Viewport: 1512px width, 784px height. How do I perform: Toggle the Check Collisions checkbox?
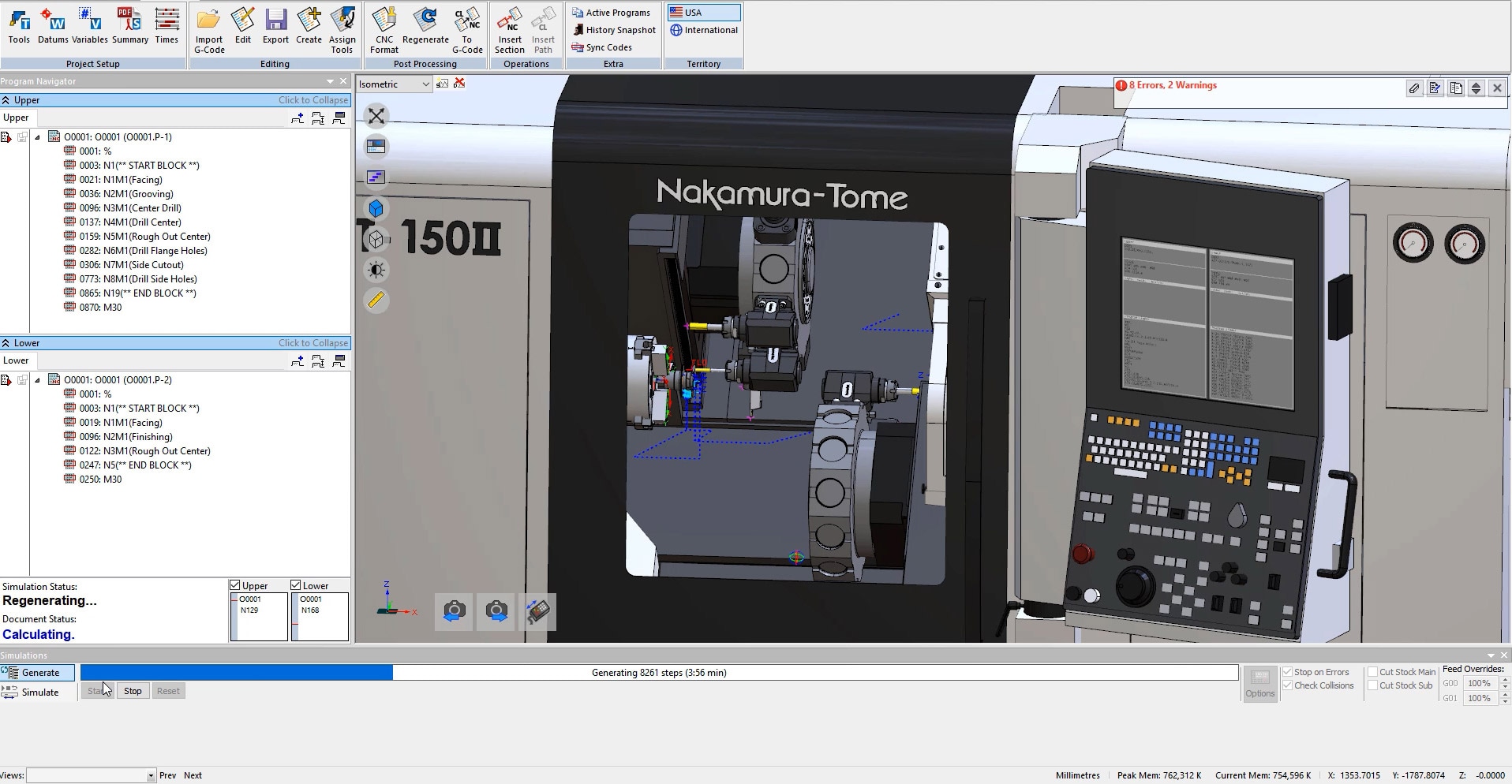(x=1288, y=685)
